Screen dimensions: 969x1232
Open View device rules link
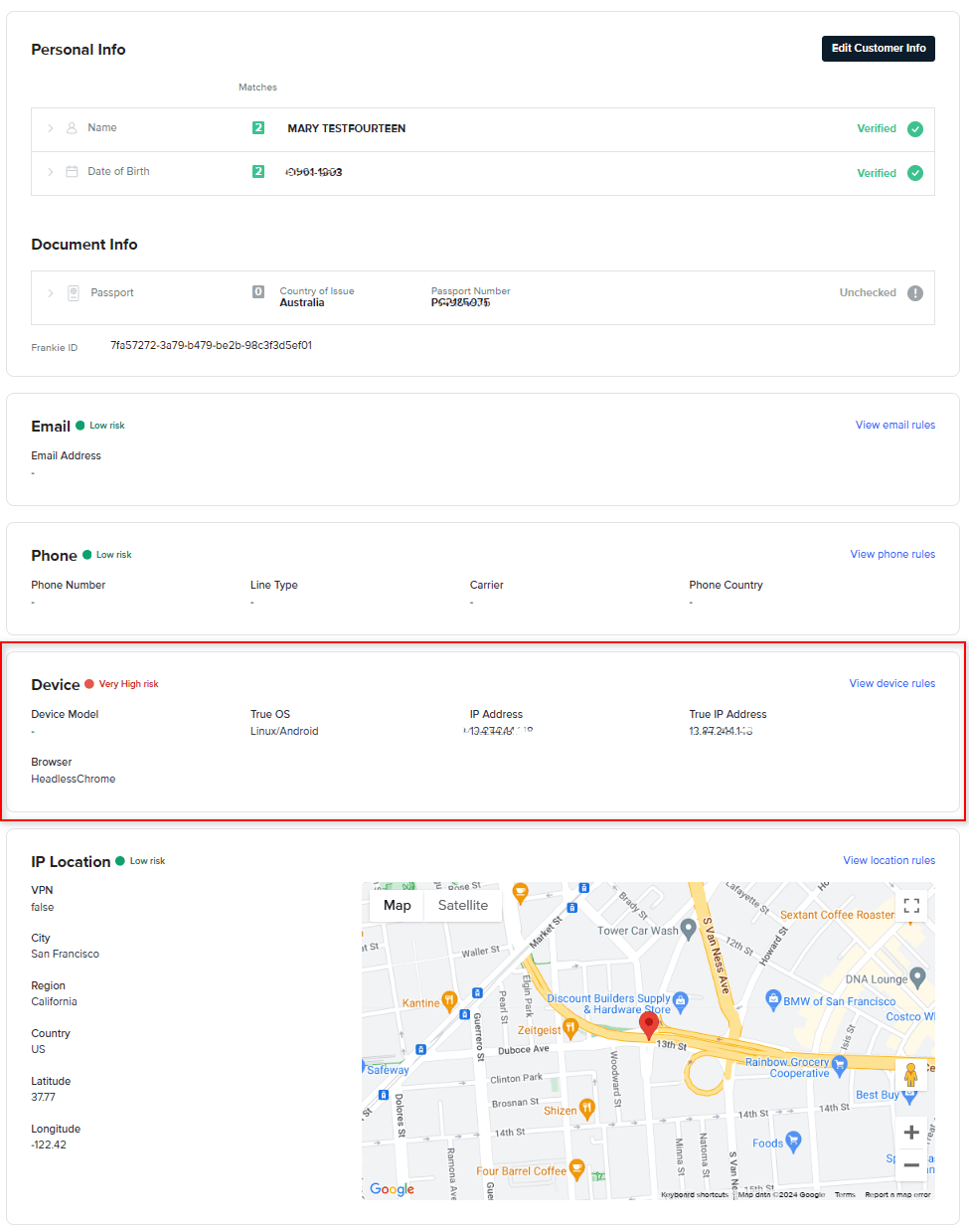891,684
